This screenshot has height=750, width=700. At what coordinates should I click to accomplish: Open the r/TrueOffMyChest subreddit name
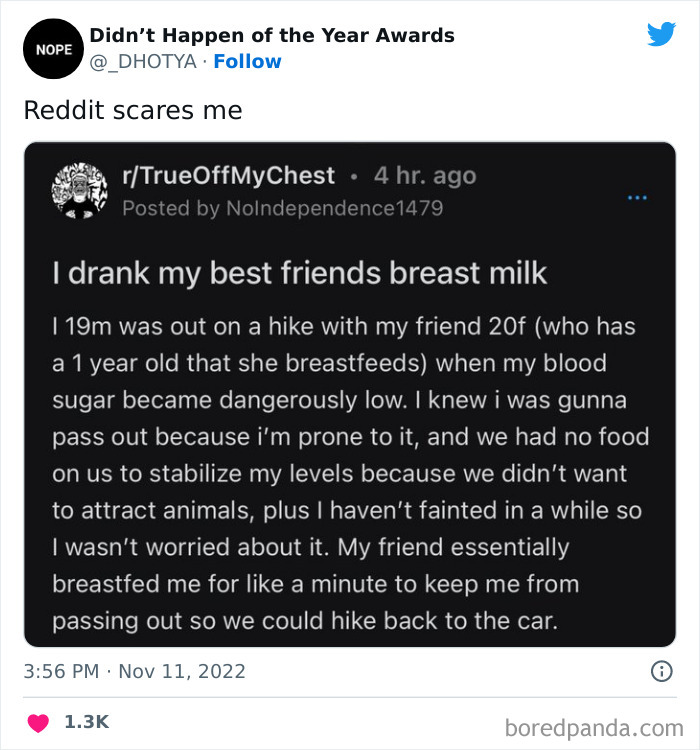227,176
